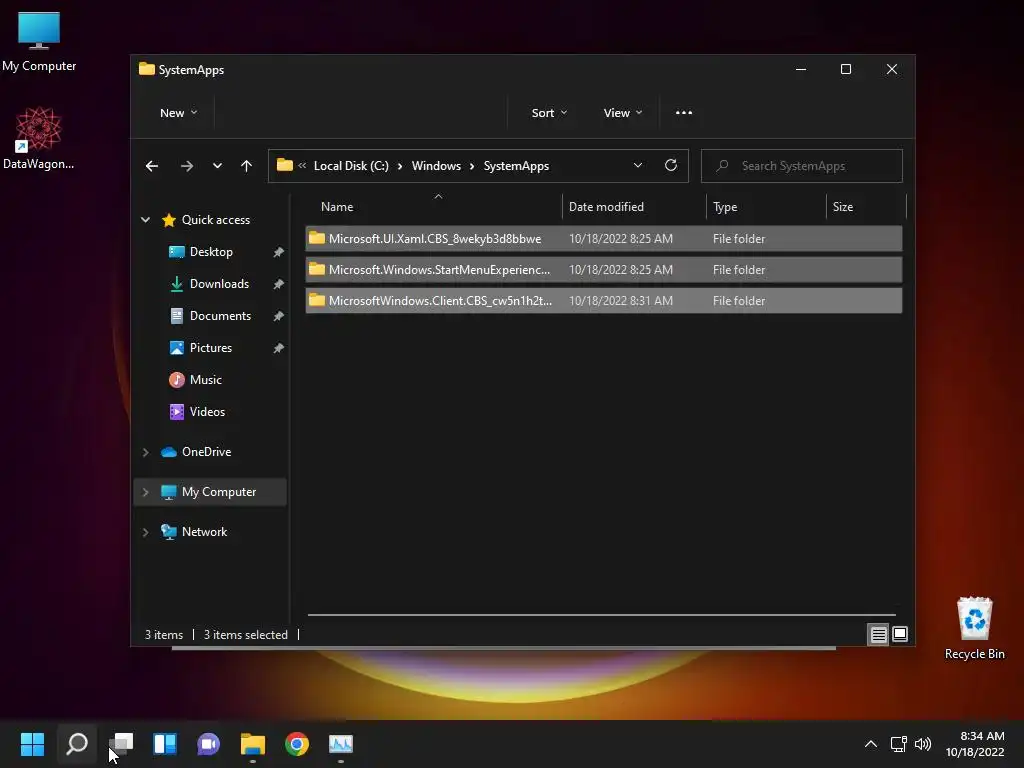Open the Widgets panel from taskbar
The image size is (1024, 768).
tap(165, 744)
